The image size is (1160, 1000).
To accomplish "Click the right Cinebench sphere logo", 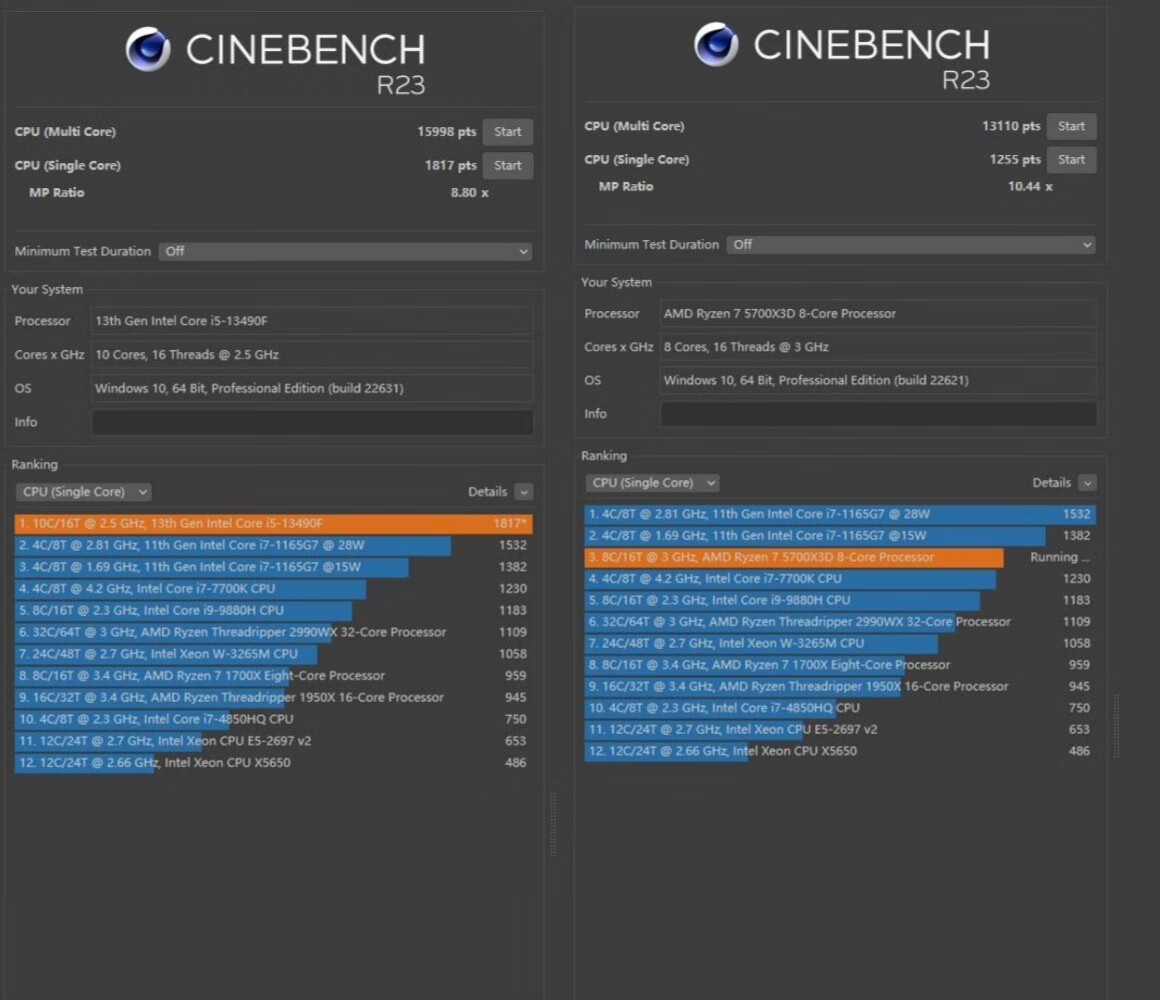I will tap(716, 44).
